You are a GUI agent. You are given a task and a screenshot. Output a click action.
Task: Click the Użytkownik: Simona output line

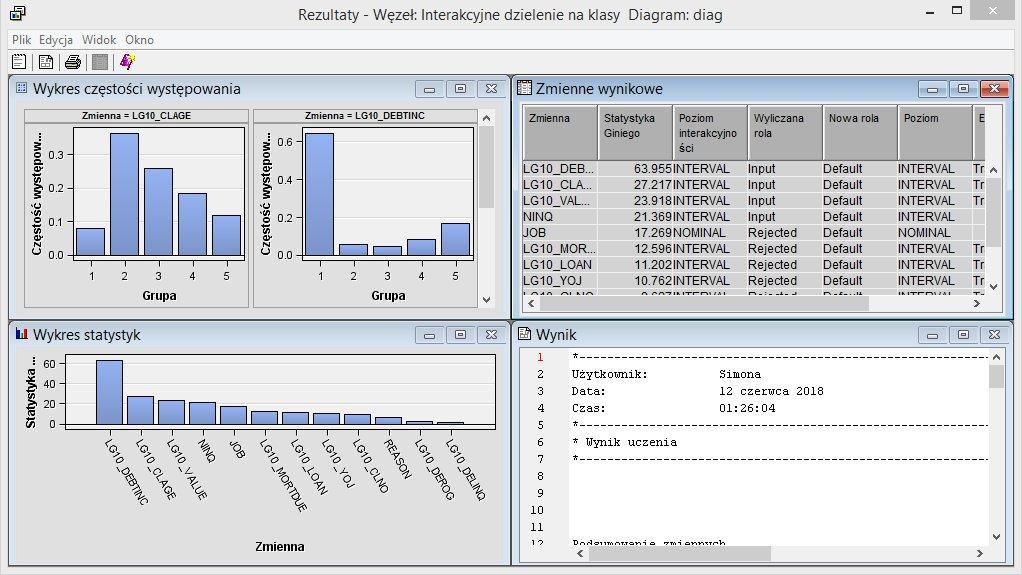pyautogui.click(x=666, y=374)
